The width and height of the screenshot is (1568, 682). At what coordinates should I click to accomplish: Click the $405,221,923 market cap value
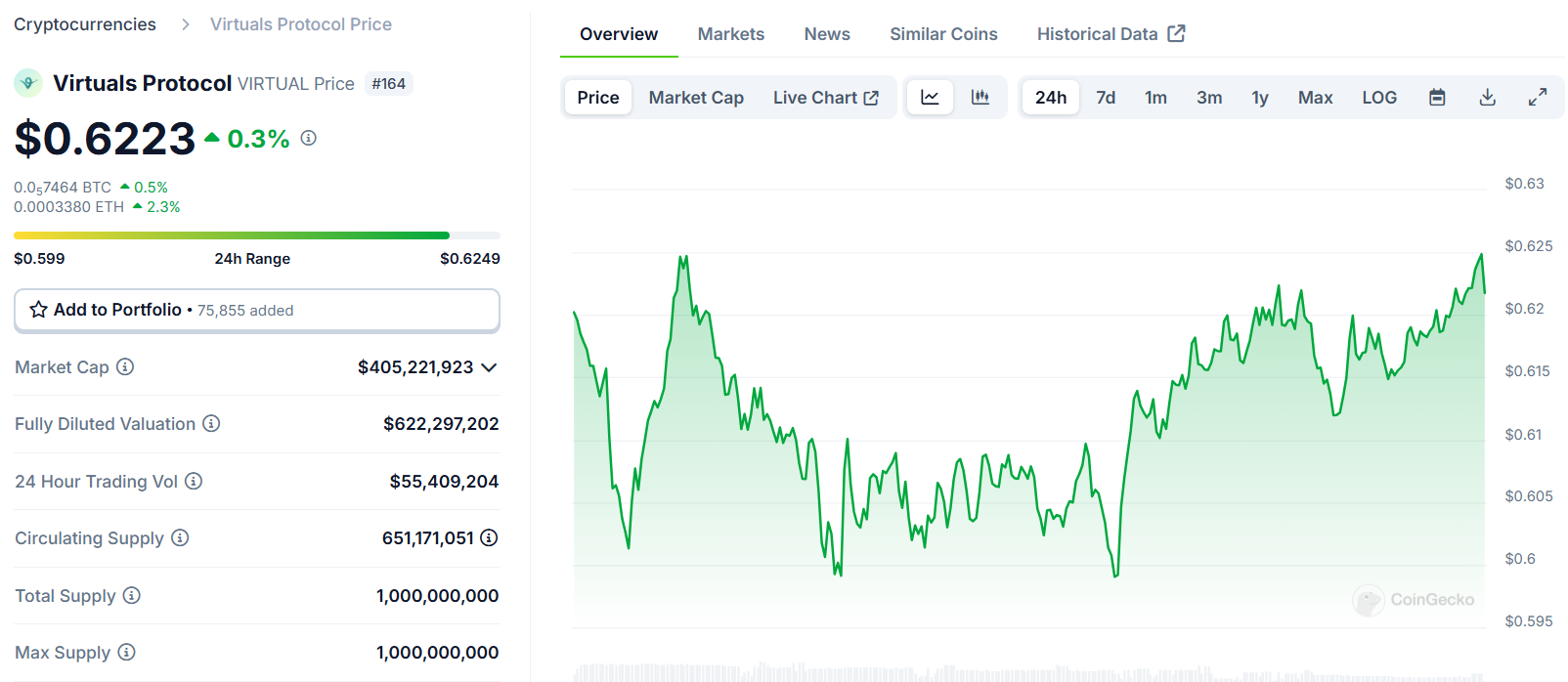click(x=415, y=367)
